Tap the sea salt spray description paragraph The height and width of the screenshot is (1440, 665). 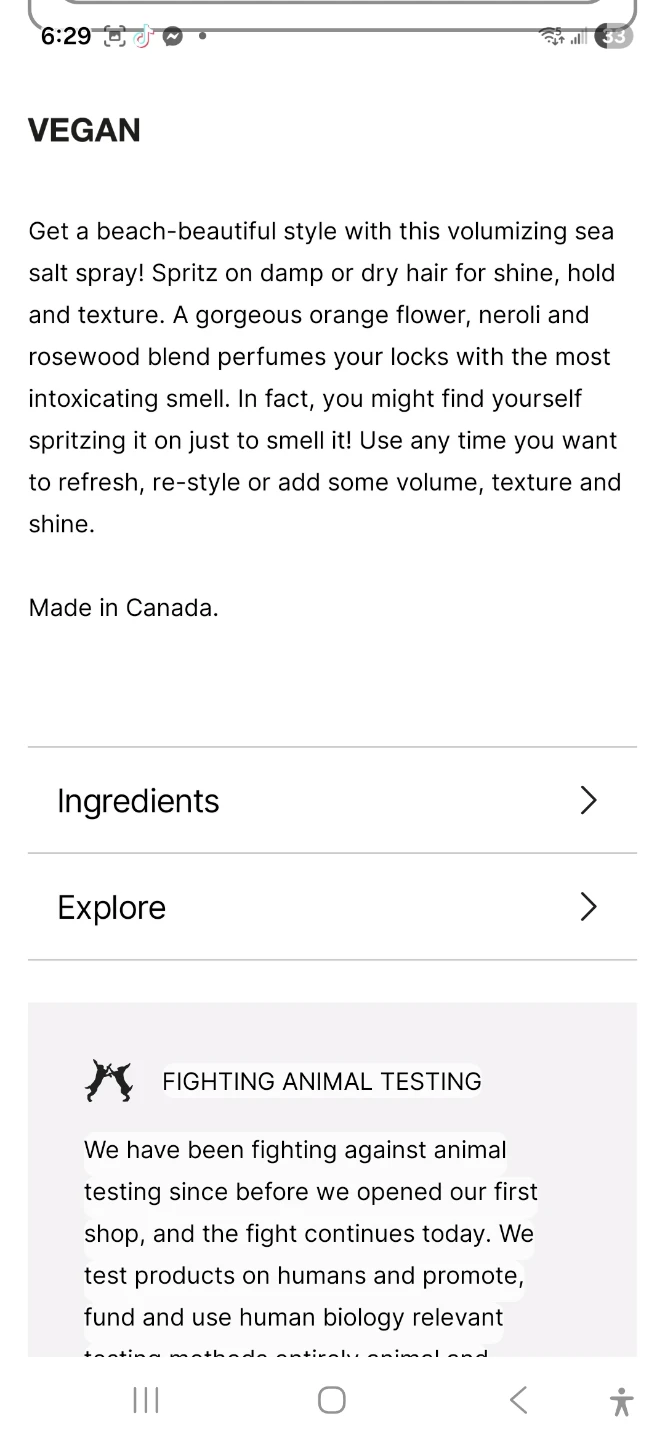325,377
